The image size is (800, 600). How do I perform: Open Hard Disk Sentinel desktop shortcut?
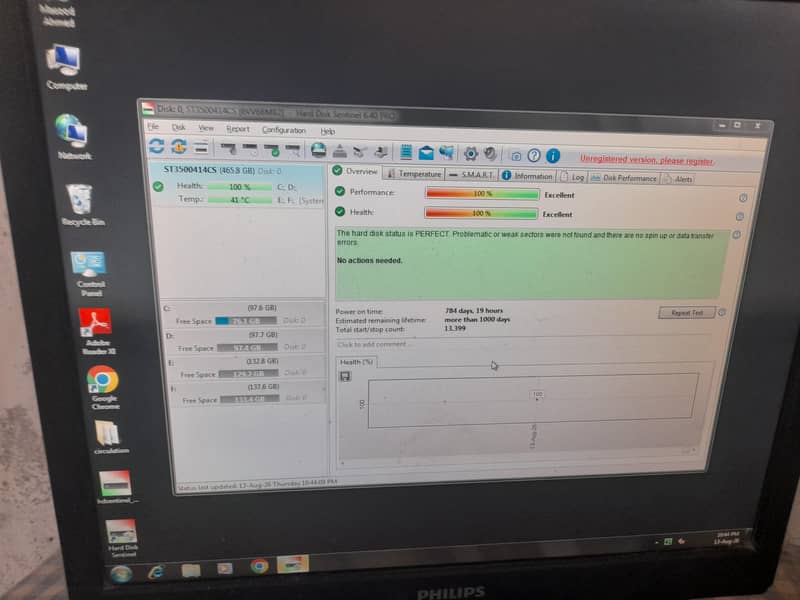122,538
